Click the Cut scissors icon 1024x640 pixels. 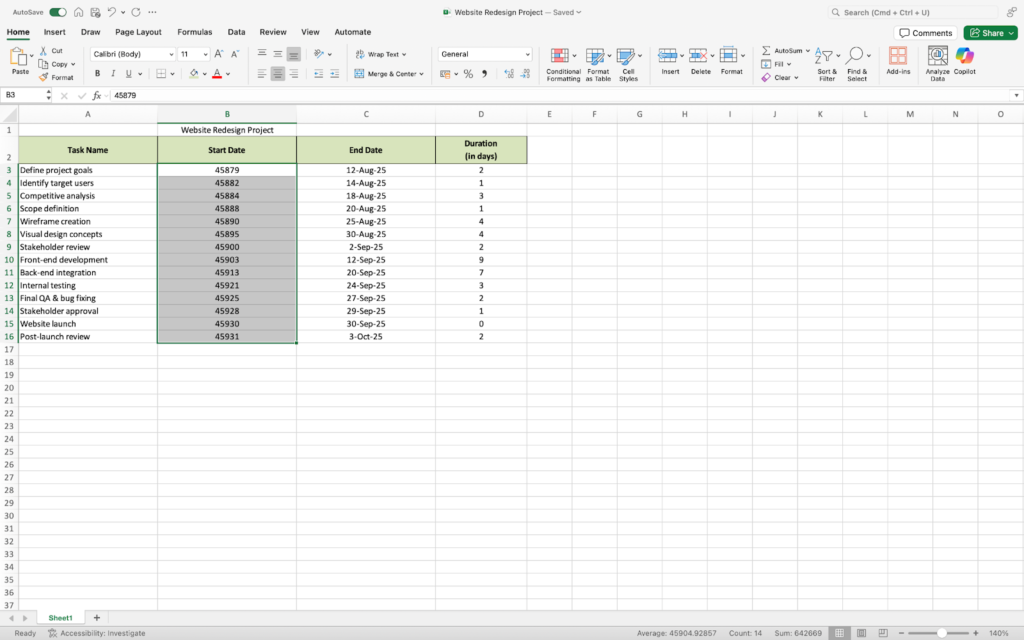click(x=44, y=51)
